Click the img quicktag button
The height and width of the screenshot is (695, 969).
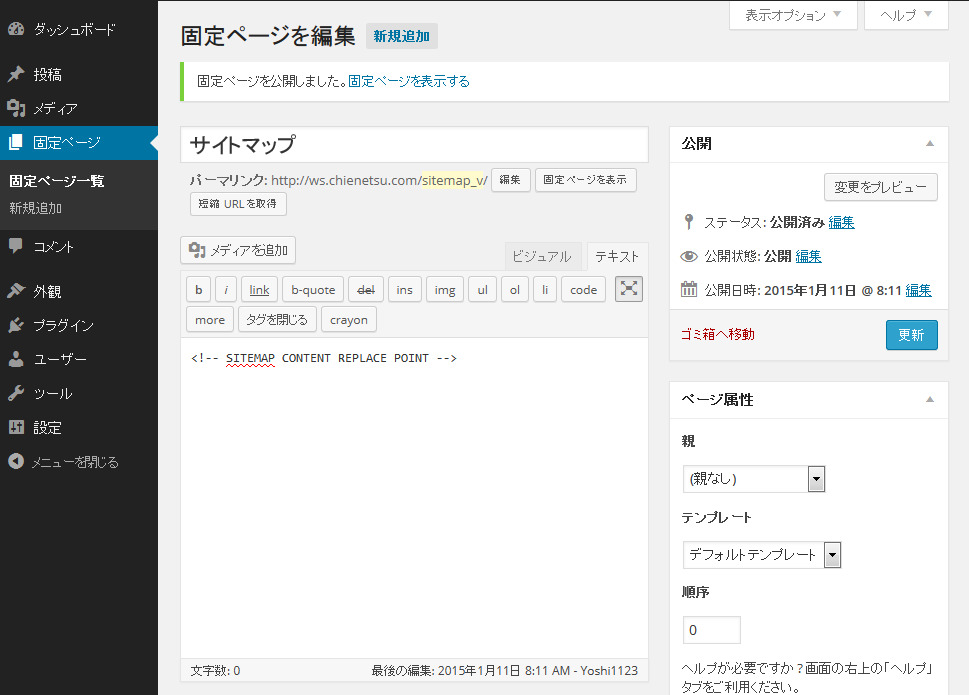point(445,289)
